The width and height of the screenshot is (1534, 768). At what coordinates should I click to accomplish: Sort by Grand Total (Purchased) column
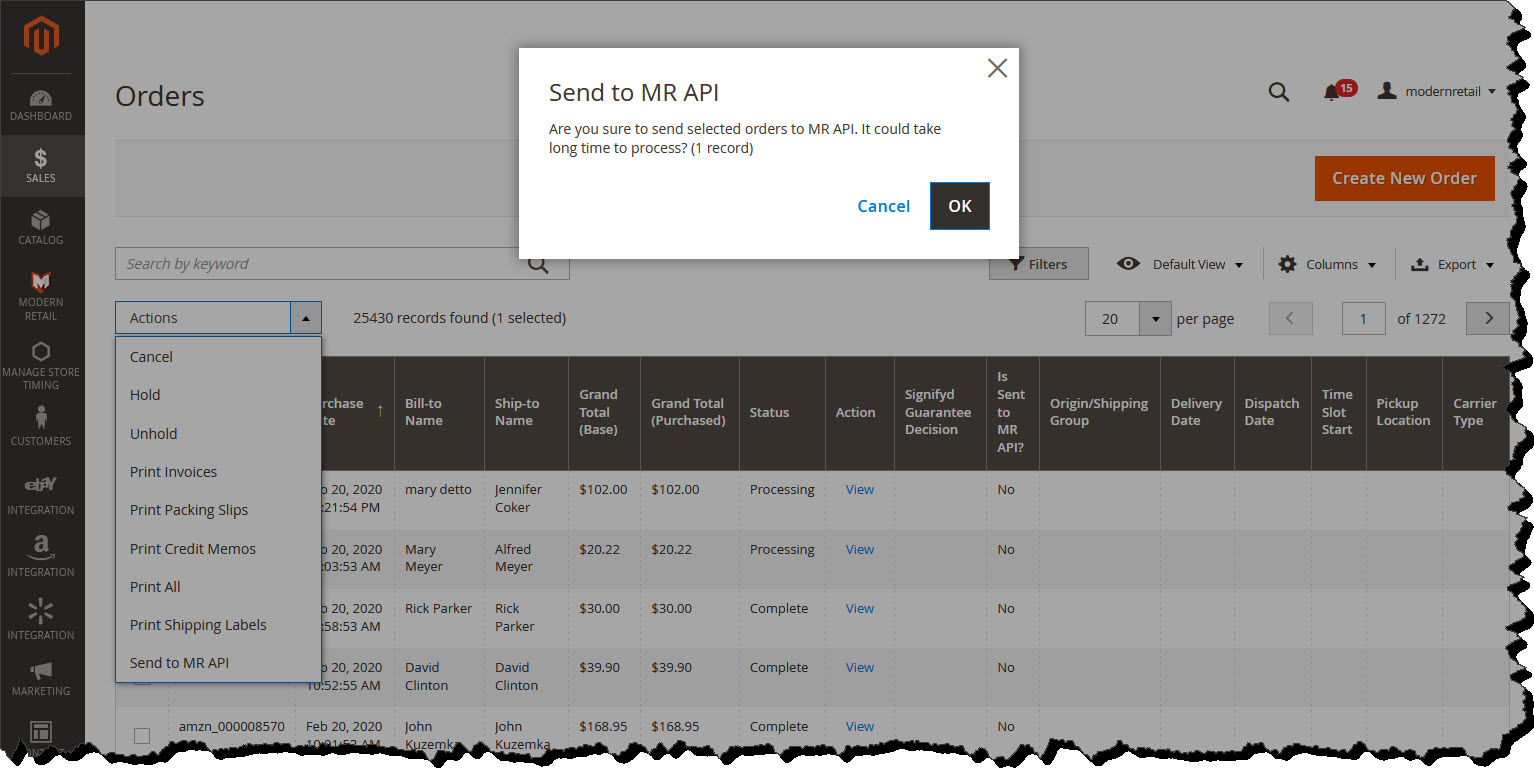coord(690,412)
